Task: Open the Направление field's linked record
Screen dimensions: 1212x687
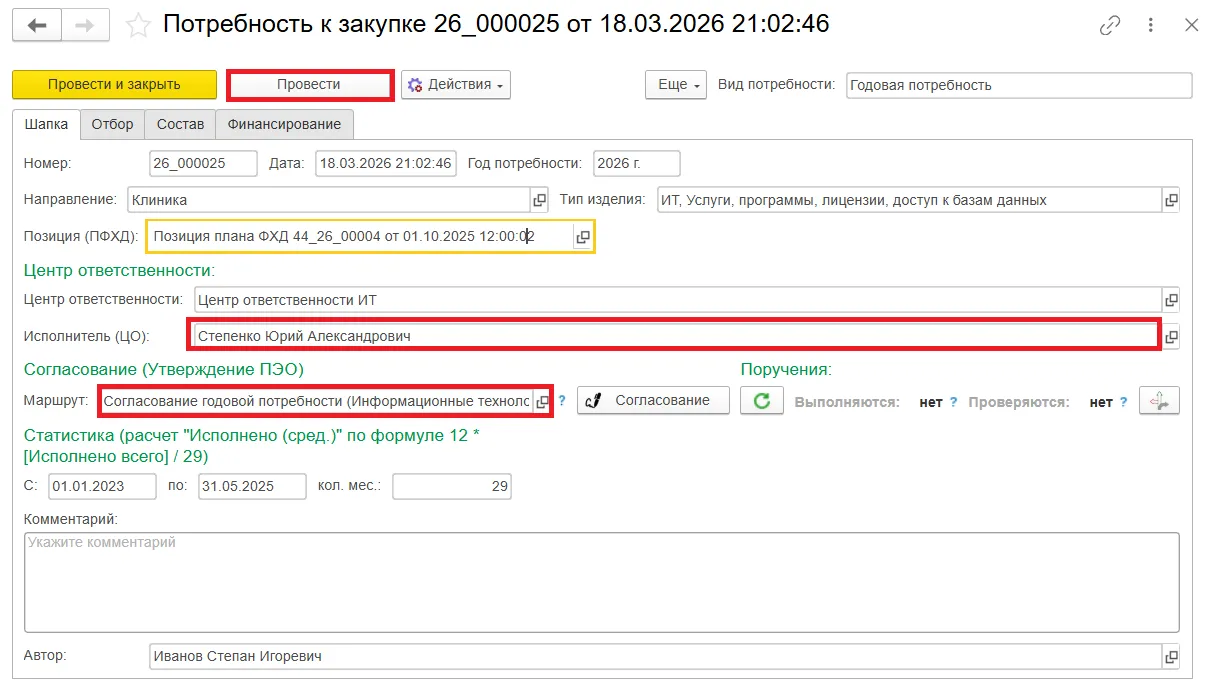Action: click(x=540, y=200)
